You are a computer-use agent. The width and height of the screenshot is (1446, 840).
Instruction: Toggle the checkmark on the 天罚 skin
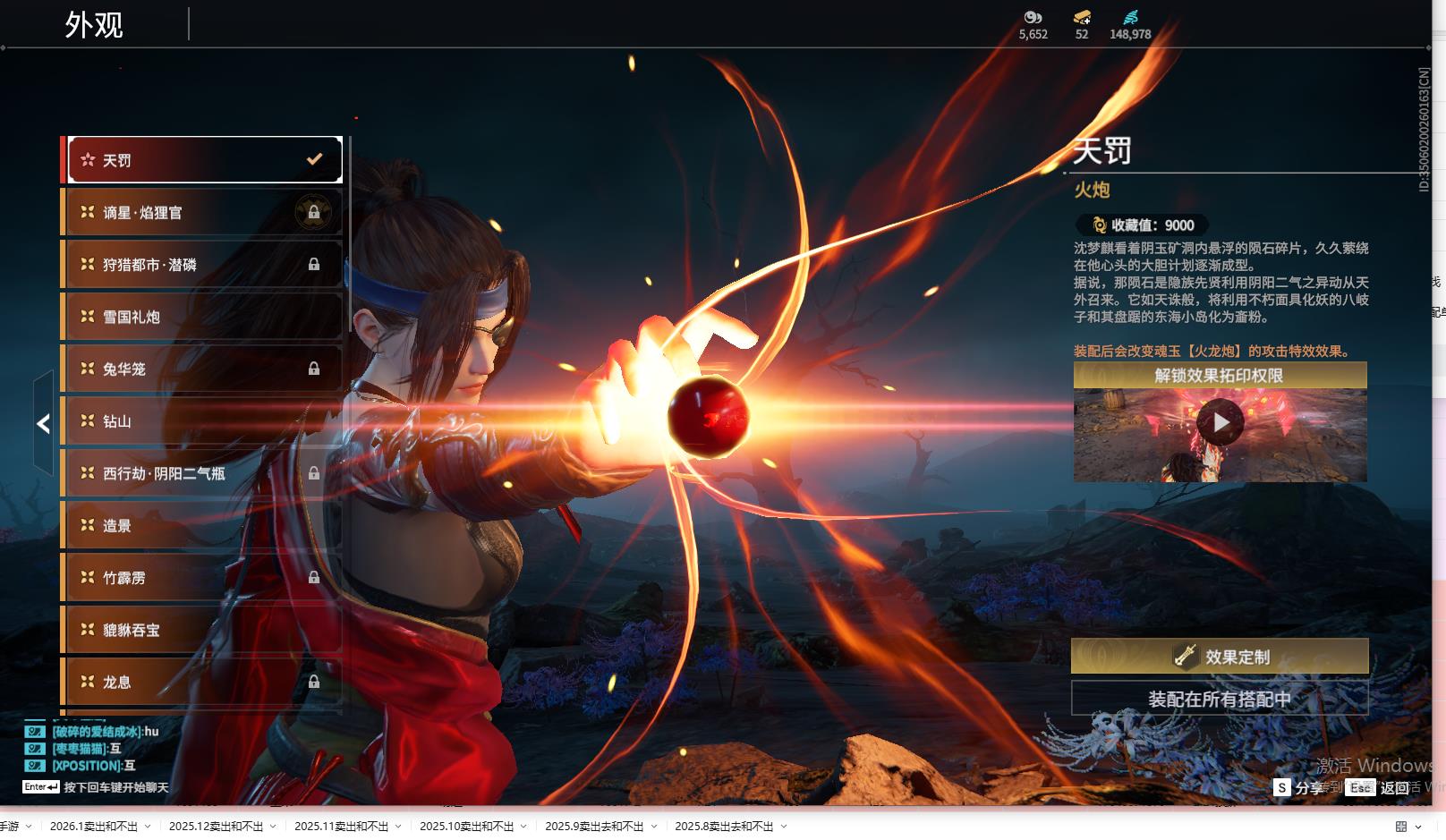point(314,159)
